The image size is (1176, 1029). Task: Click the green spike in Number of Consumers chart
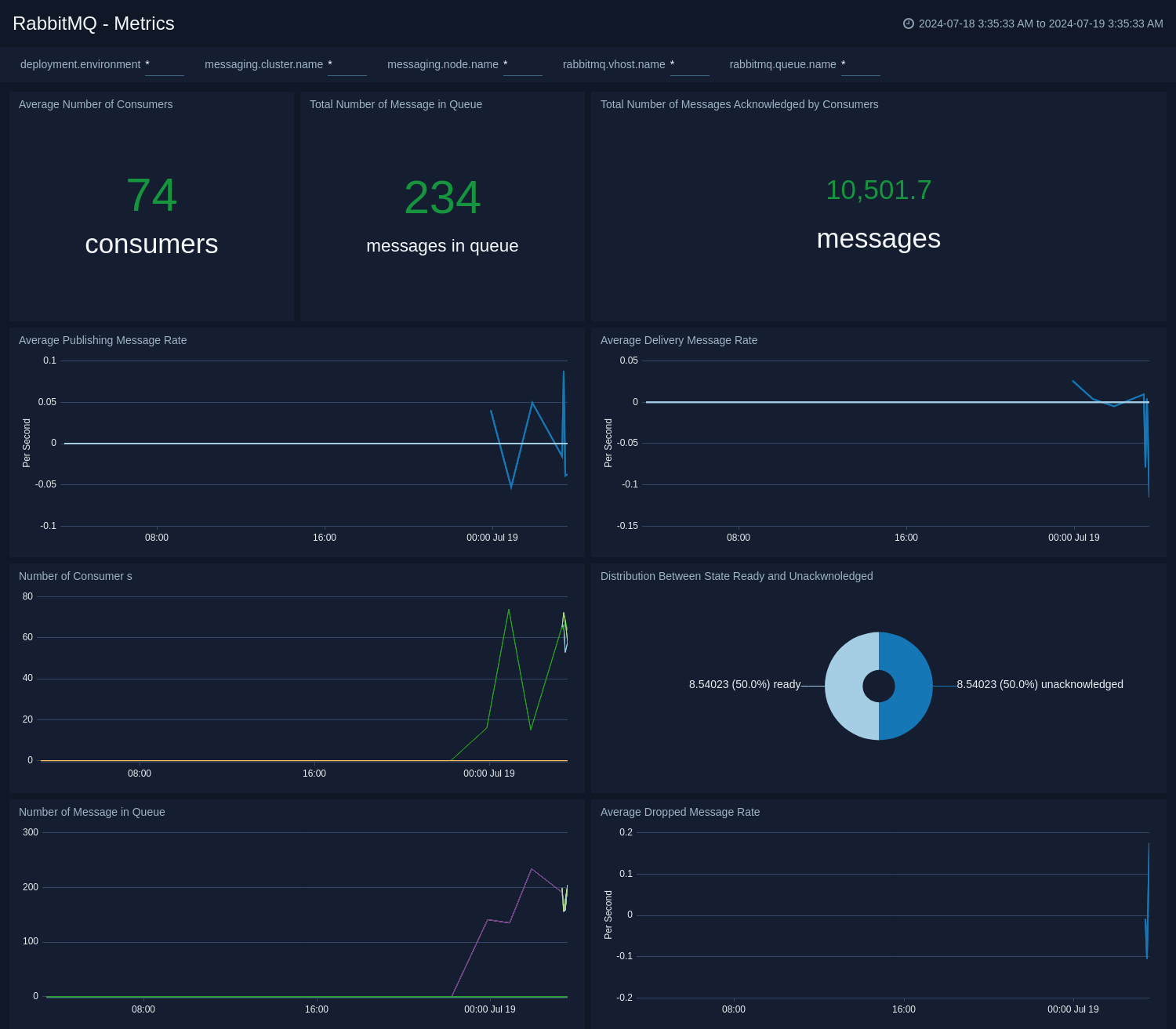pos(509,611)
